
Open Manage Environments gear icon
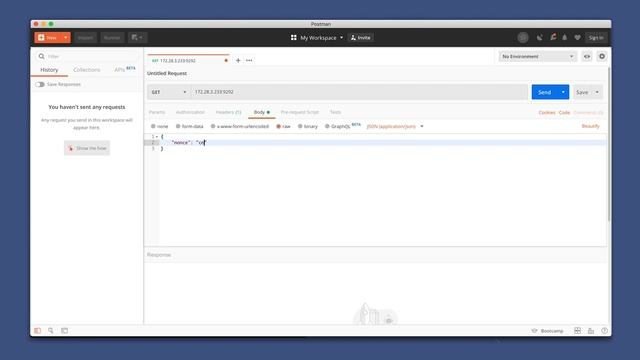click(602, 56)
